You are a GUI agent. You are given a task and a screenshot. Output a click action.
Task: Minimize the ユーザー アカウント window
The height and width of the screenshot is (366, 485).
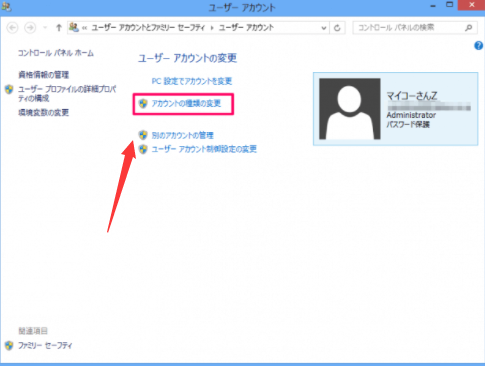tap(433, 6)
